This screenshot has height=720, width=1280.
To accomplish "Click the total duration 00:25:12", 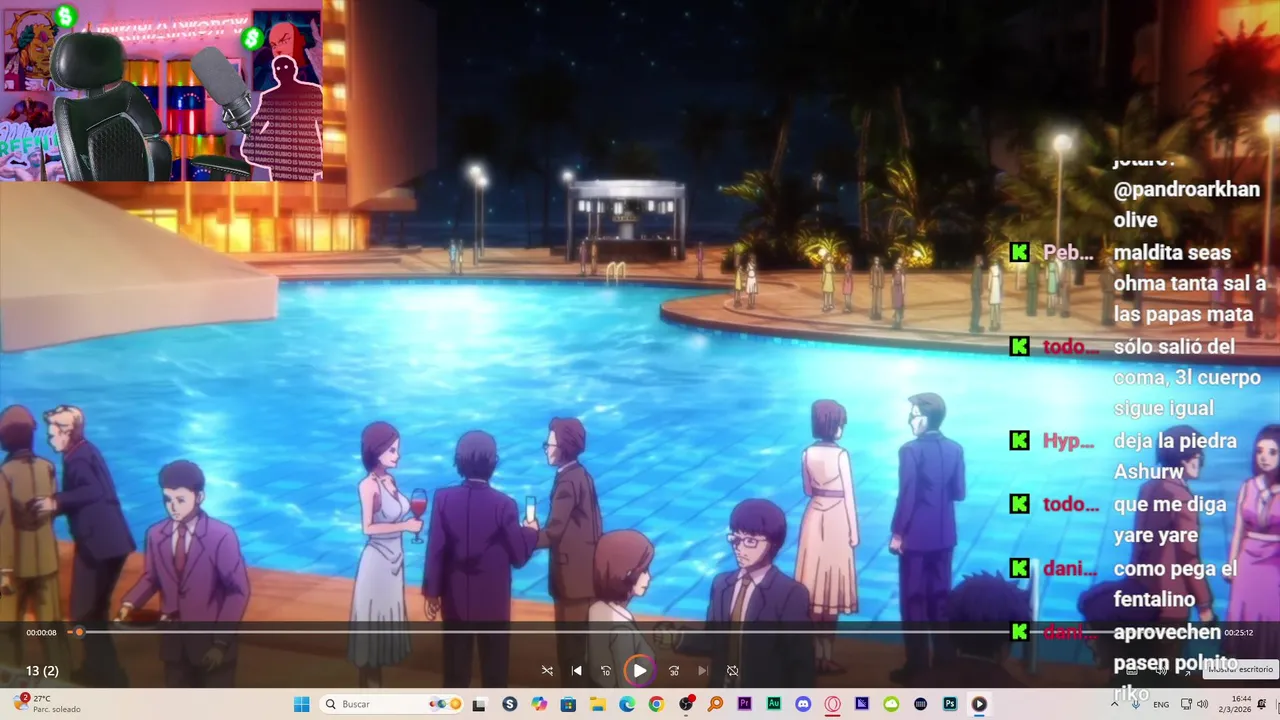I will click(1238, 633).
